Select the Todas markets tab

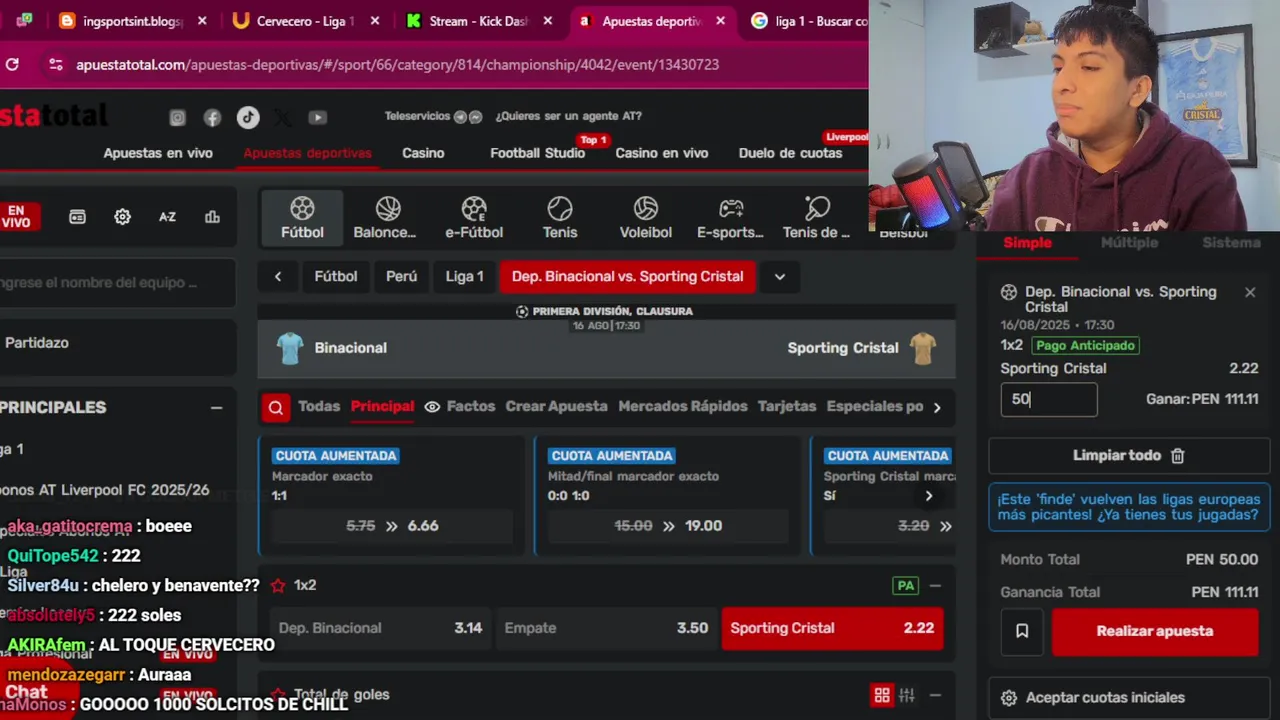[x=319, y=407]
